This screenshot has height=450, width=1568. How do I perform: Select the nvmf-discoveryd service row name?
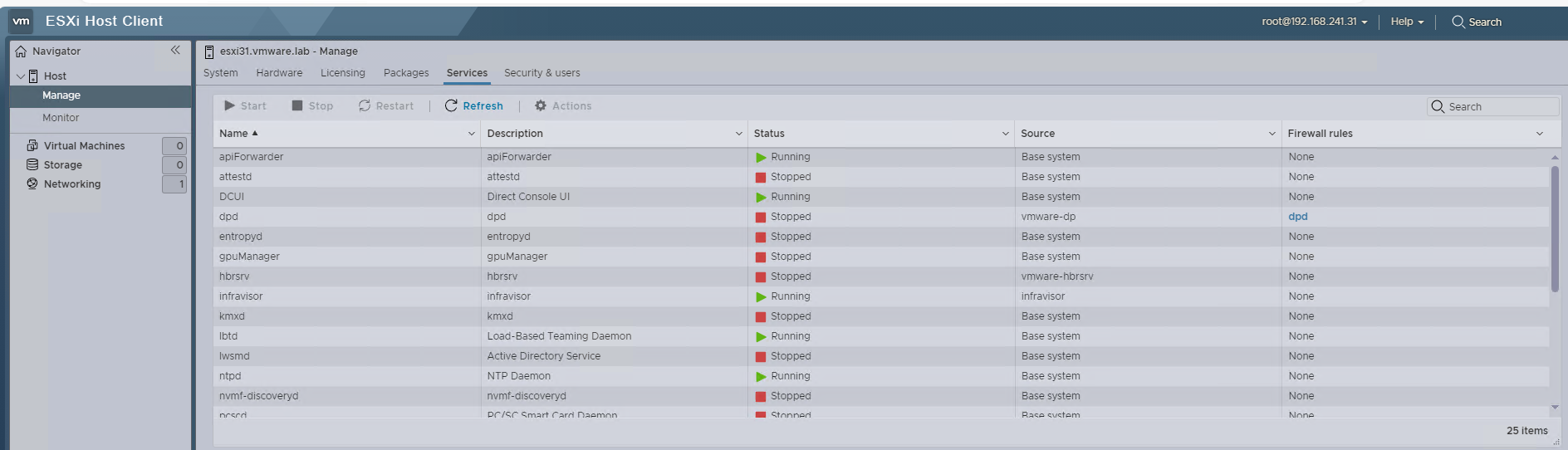pyautogui.click(x=258, y=396)
